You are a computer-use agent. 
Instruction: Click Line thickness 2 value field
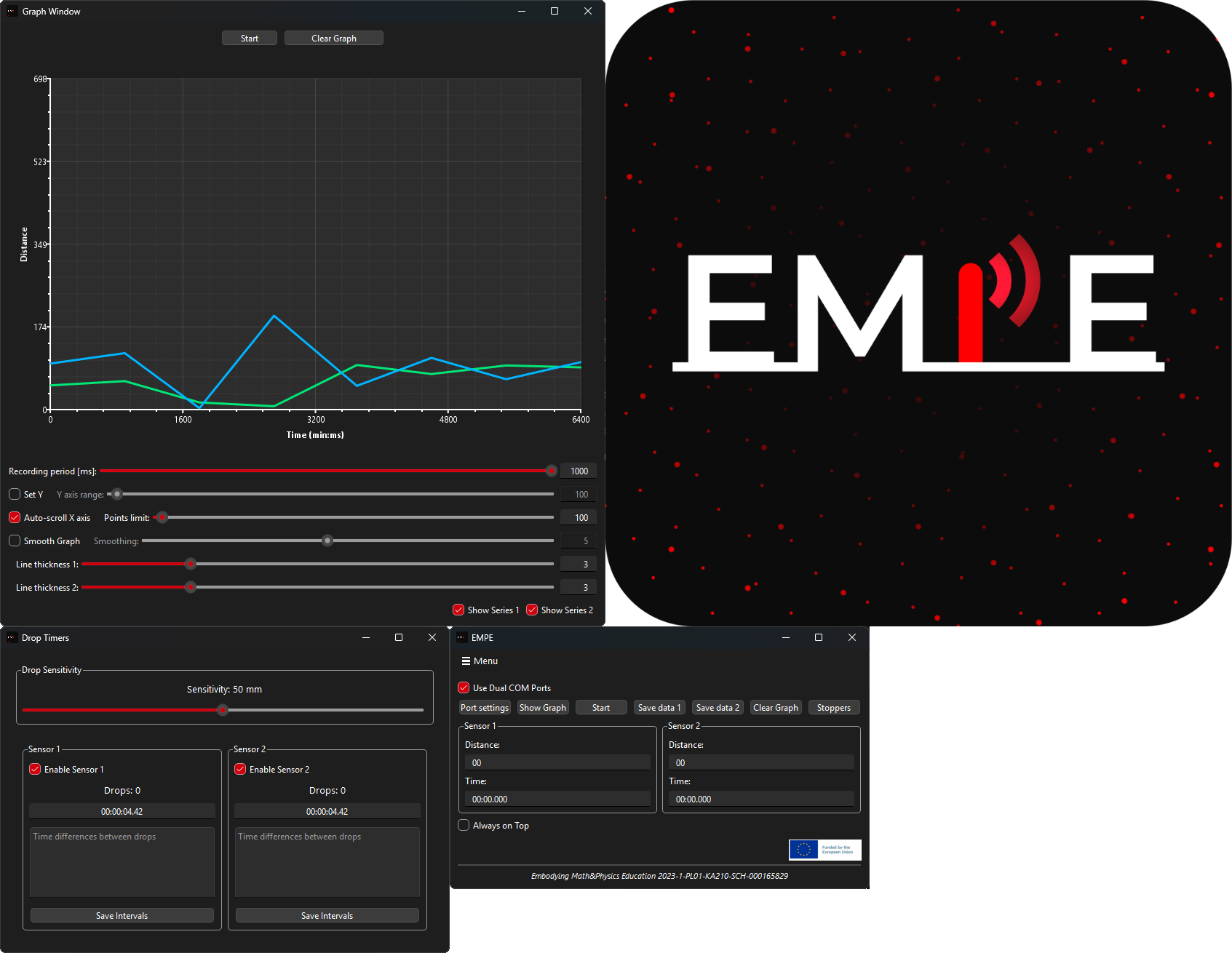[x=579, y=587]
